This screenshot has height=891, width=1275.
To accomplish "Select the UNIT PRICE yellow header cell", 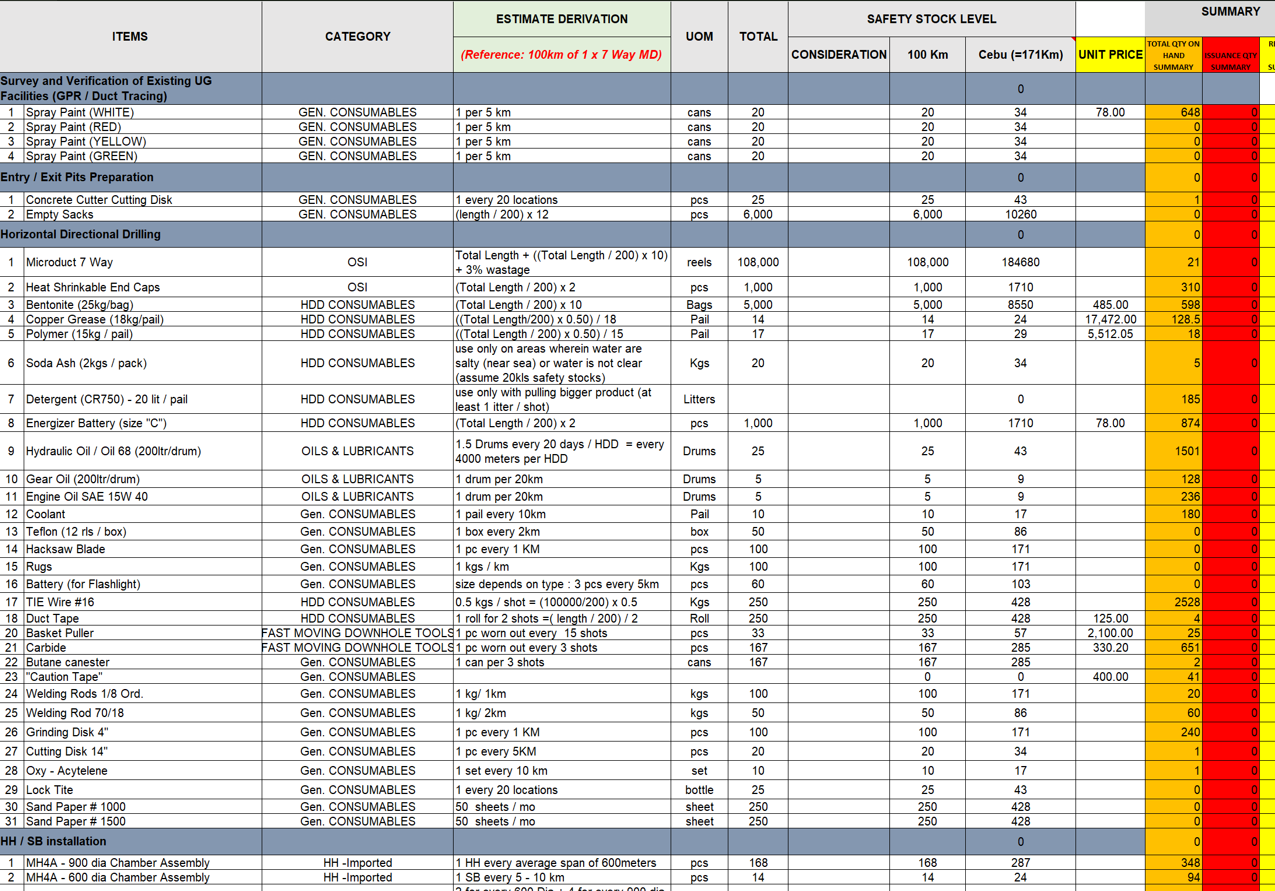I will click(1110, 55).
